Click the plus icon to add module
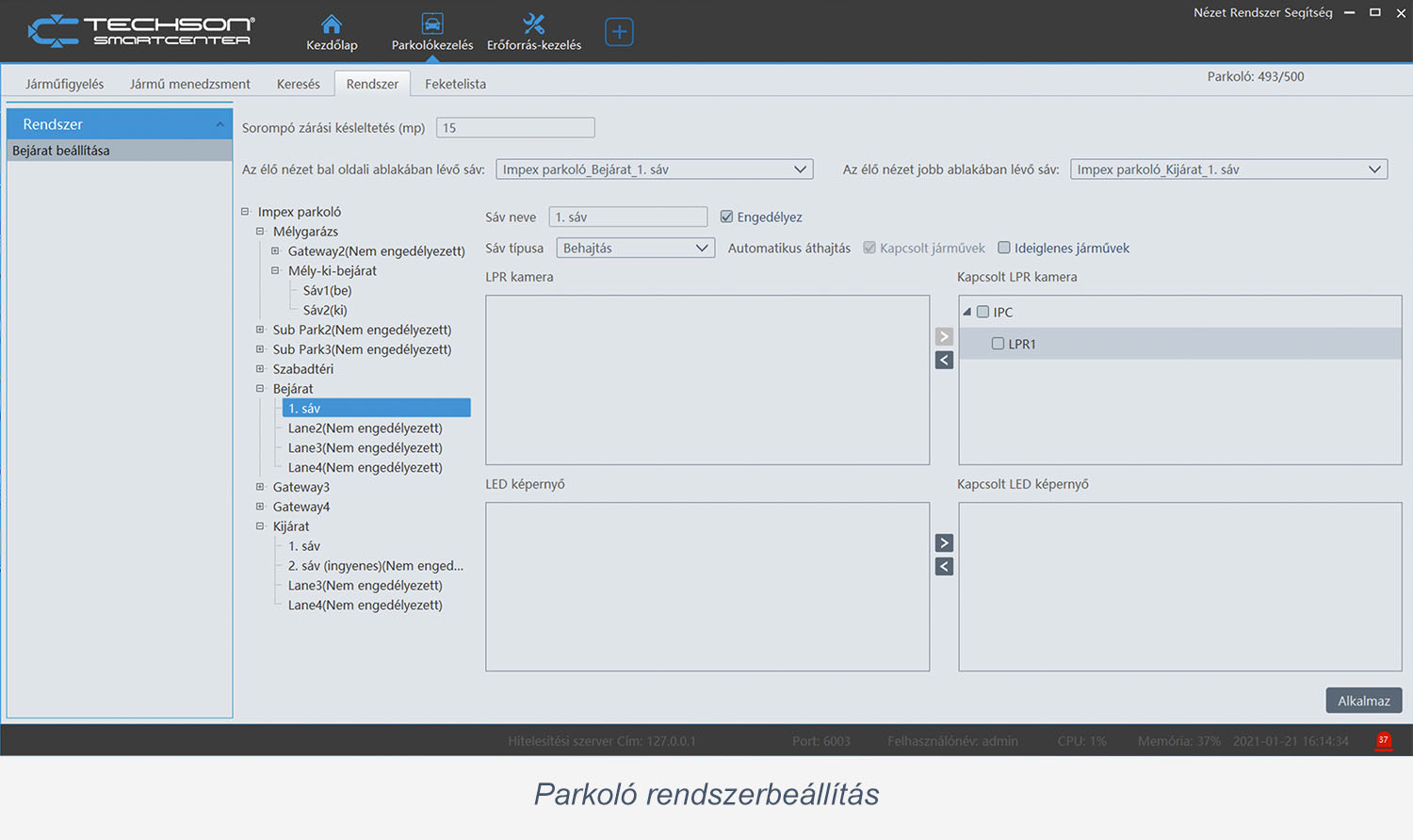The width and height of the screenshot is (1413, 840). click(619, 32)
